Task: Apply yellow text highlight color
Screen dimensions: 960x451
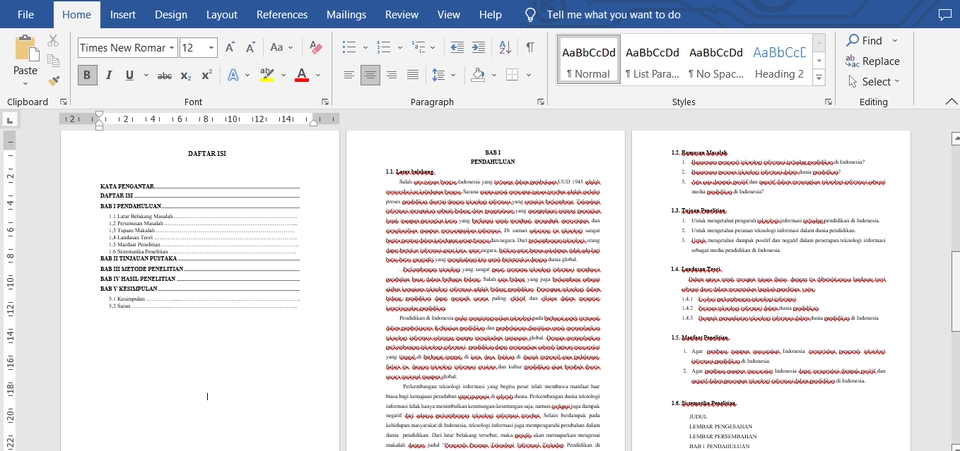Action: (x=267, y=75)
